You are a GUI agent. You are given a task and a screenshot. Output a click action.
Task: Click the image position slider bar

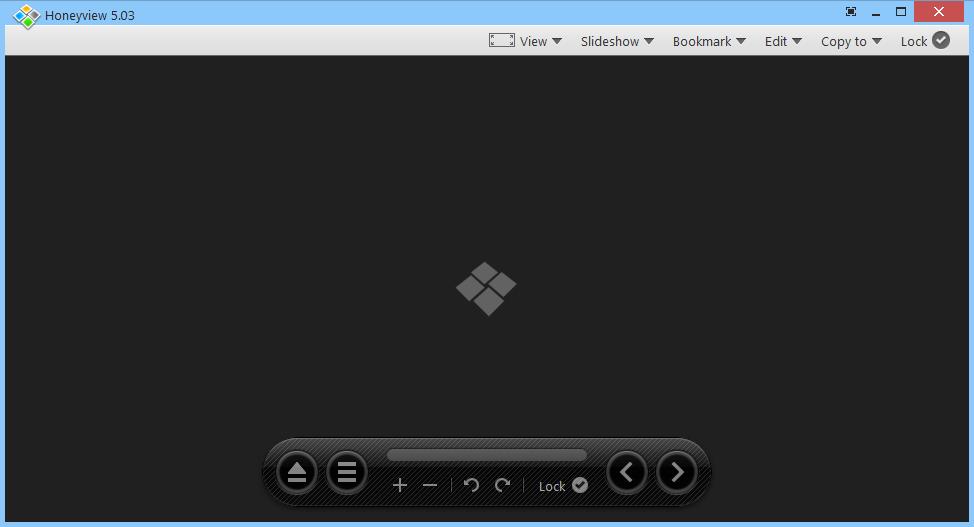click(x=486, y=456)
